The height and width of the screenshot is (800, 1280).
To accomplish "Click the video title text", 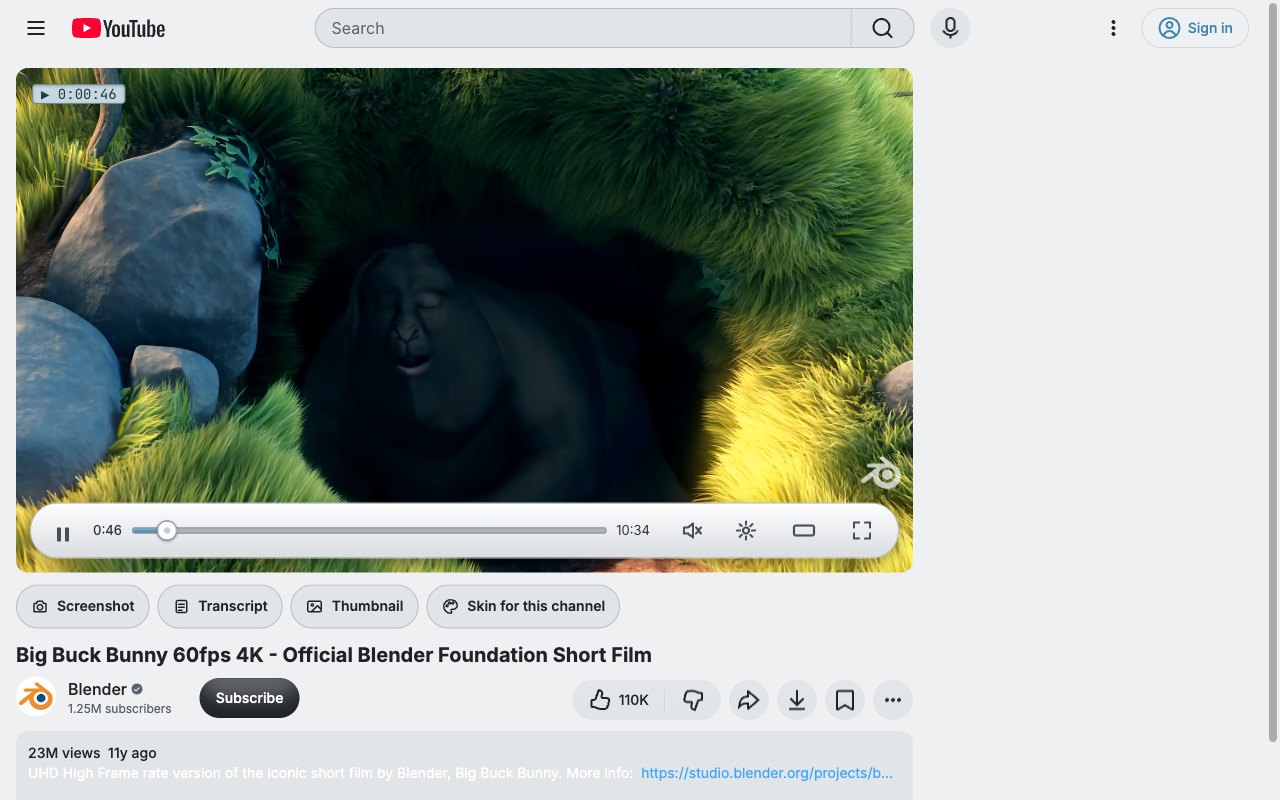I will pos(334,655).
